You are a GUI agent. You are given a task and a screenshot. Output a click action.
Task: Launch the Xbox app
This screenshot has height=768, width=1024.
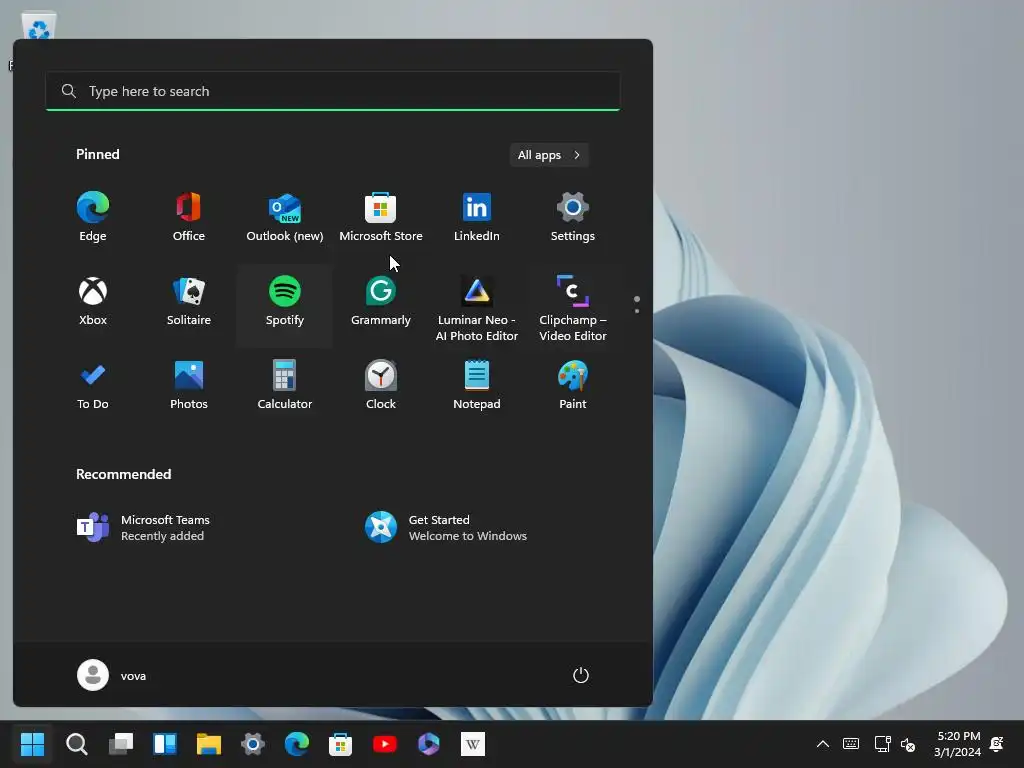pos(93,301)
